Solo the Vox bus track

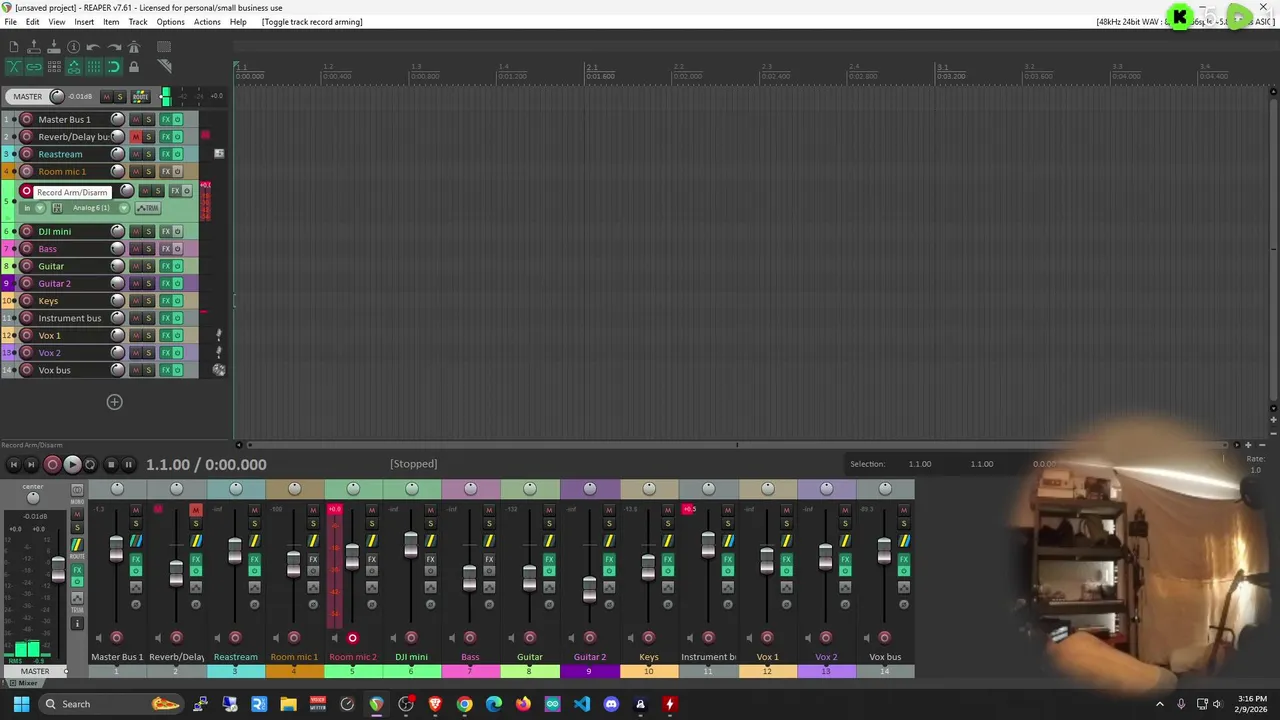point(149,370)
